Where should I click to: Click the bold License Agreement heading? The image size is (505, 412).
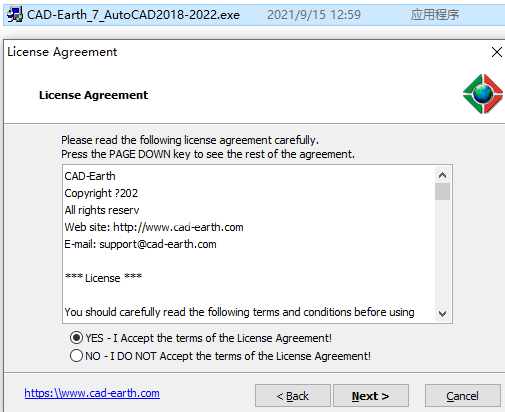click(x=93, y=95)
